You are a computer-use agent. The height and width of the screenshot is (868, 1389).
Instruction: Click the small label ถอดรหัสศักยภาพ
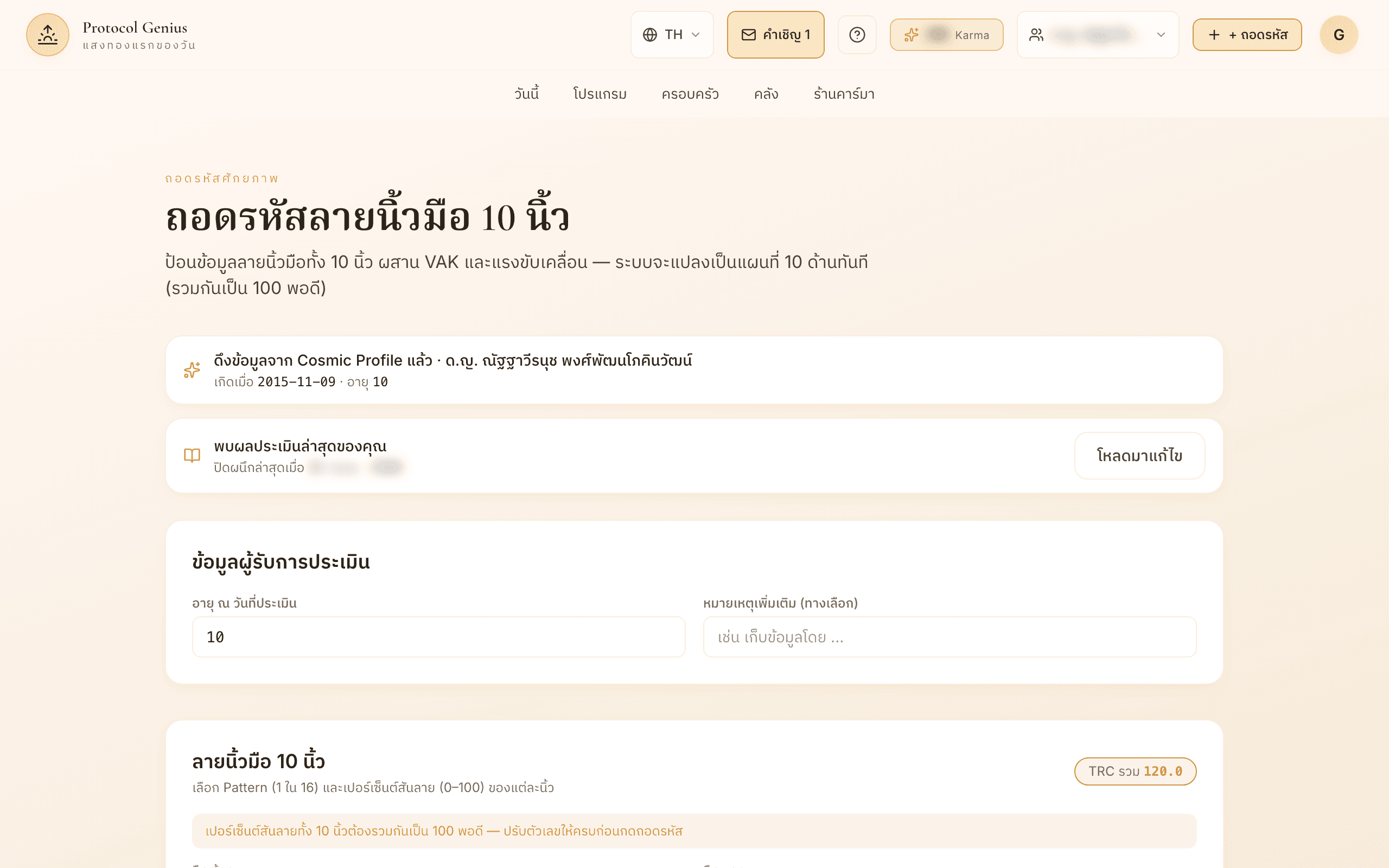[x=221, y=178]
